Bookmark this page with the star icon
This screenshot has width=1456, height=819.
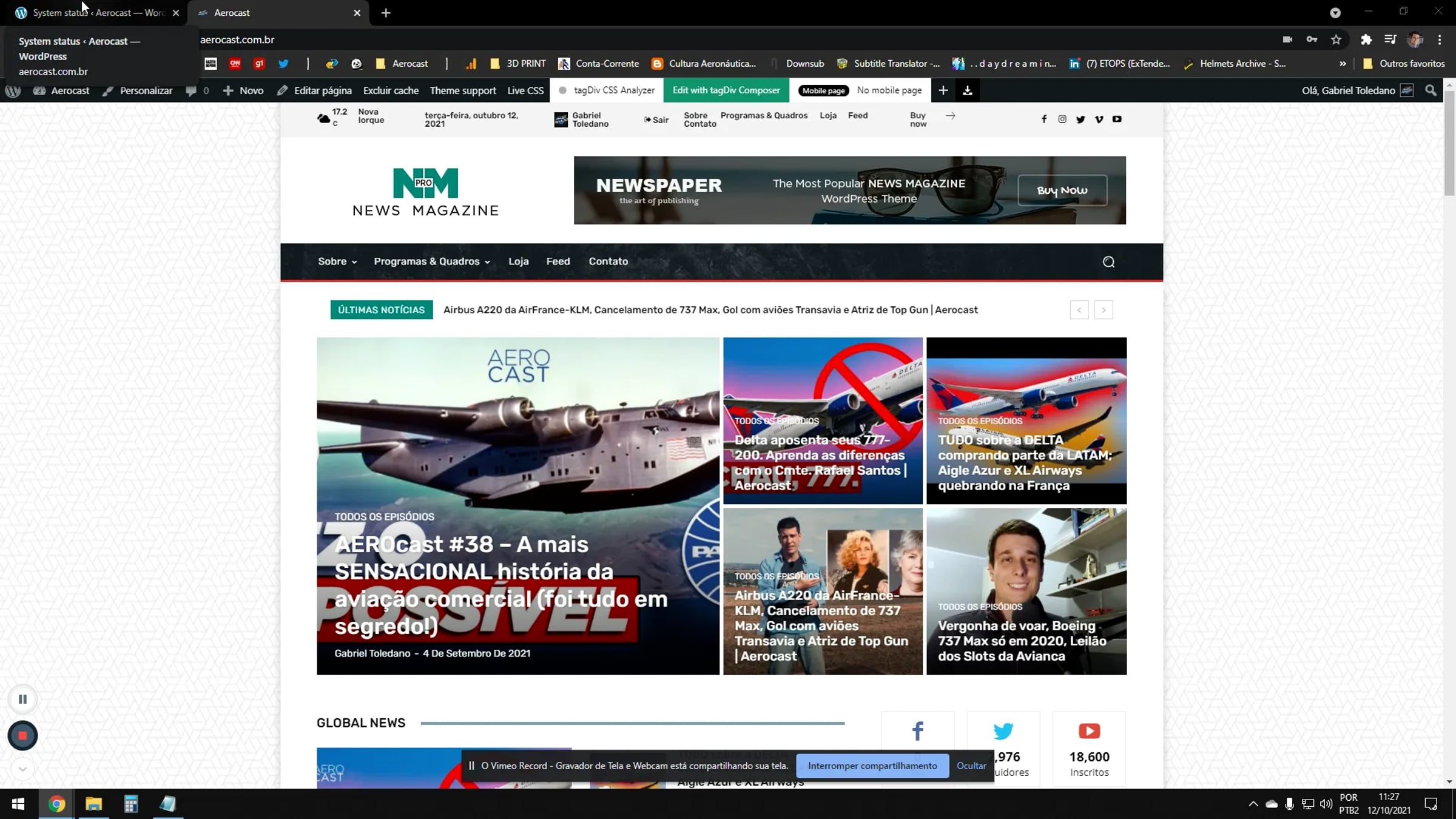[1336, 39]
